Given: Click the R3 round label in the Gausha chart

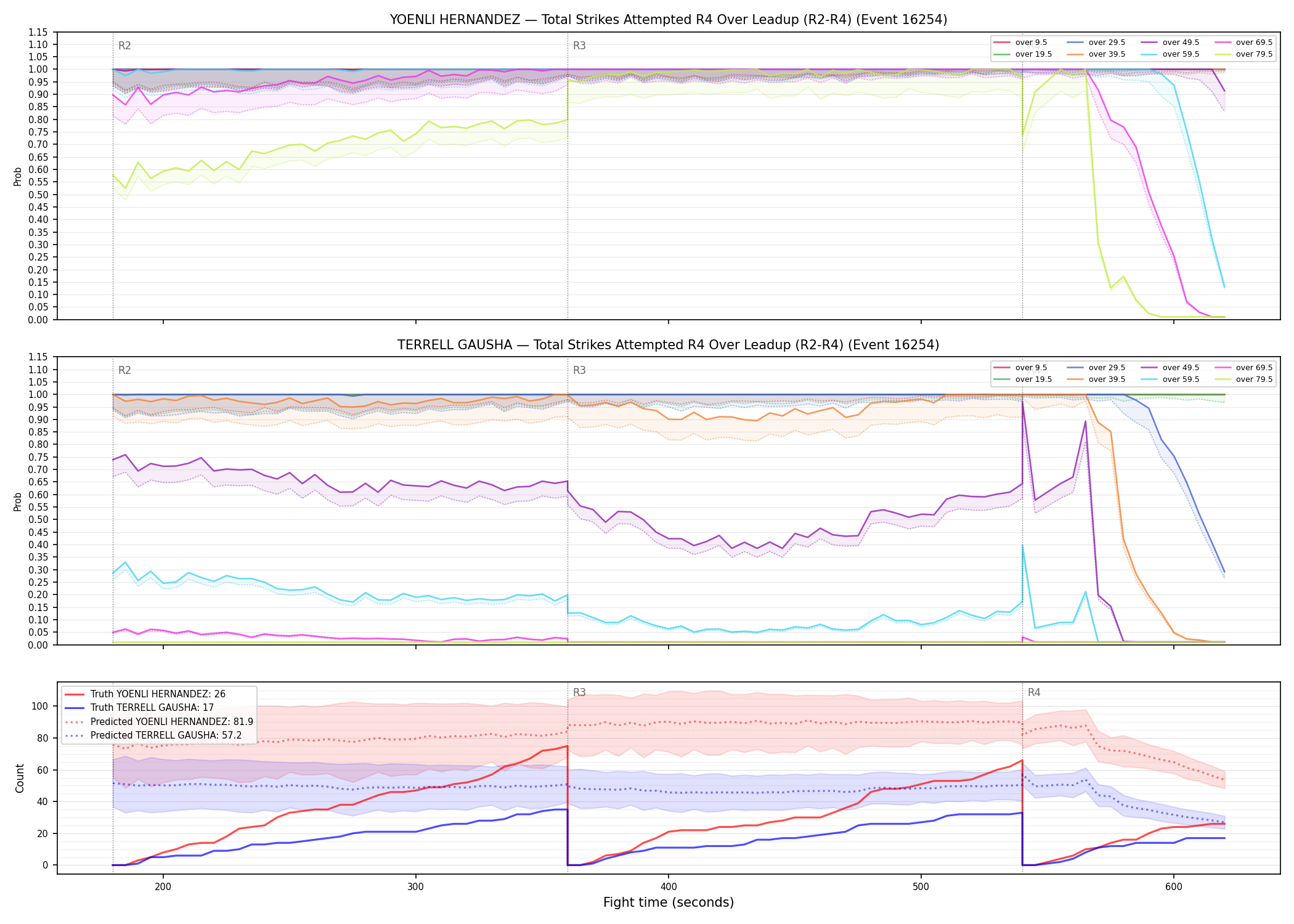Looking at the screenshot, I should (x=579, y=370).
